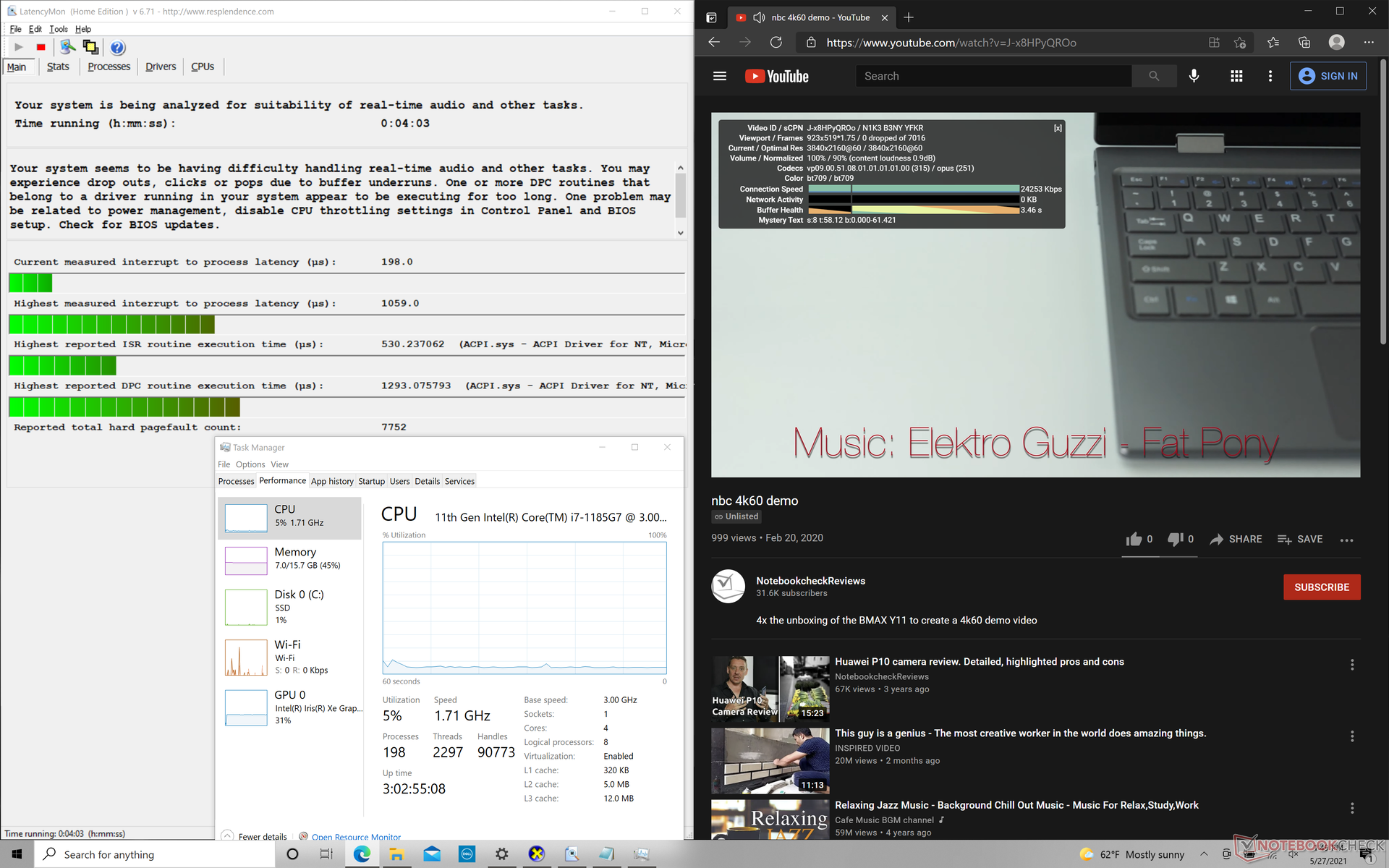Open more actions next to SAVE

(1346, 540)
